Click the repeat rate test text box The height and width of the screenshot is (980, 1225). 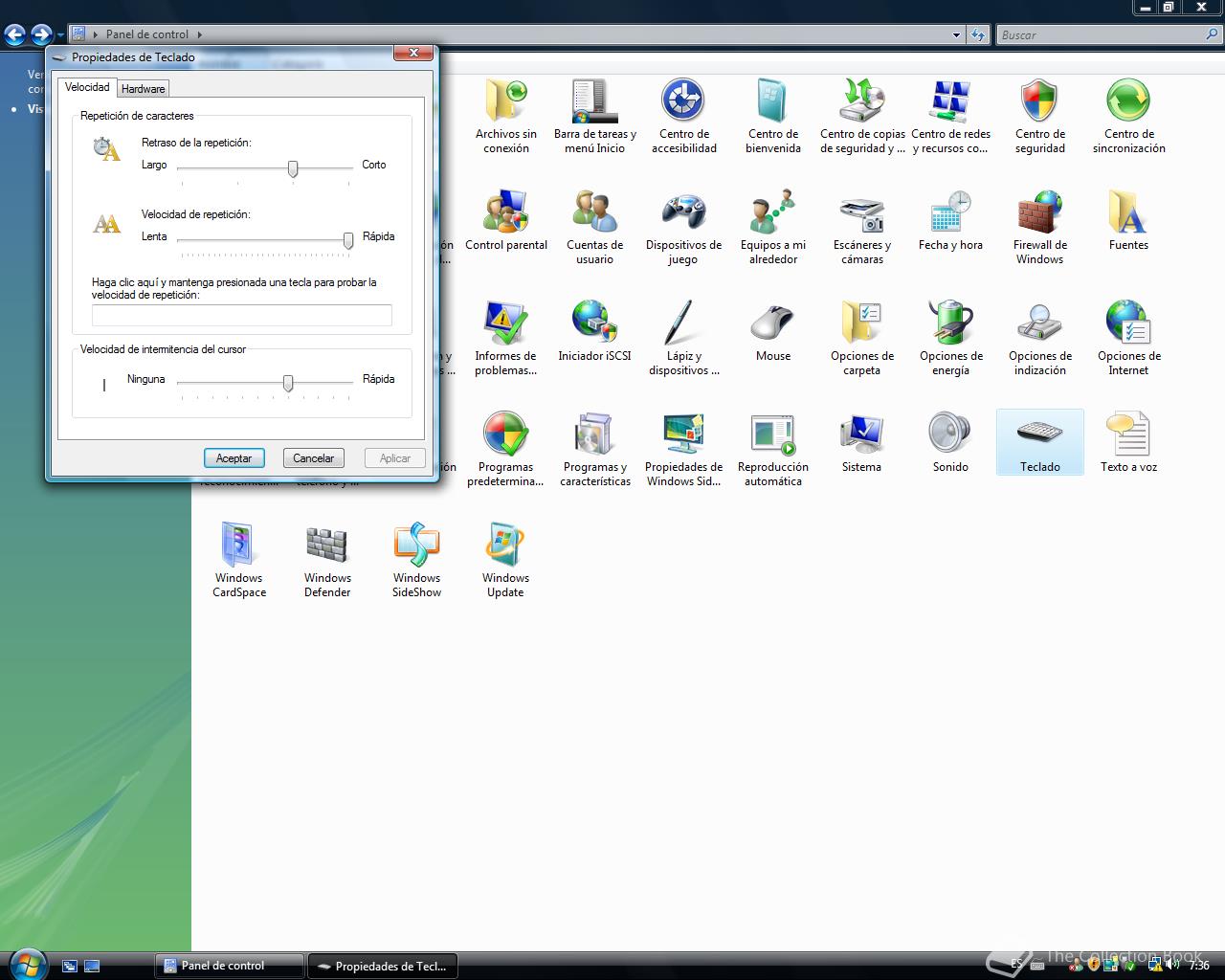(x=241, y=315)
